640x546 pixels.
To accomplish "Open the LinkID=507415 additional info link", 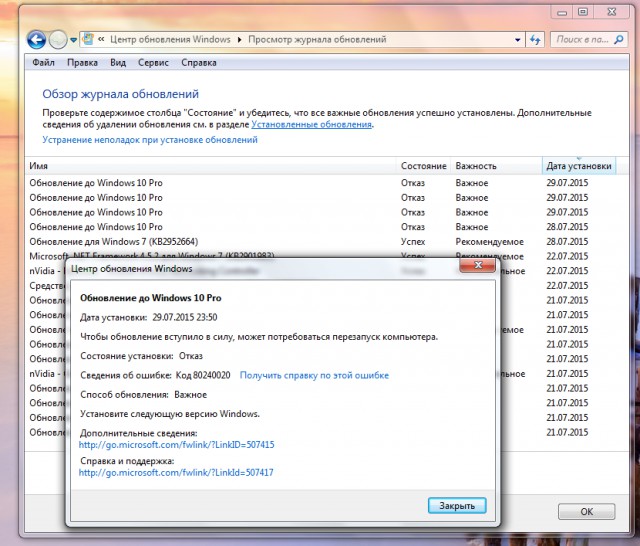I will (x=176, y=445).
